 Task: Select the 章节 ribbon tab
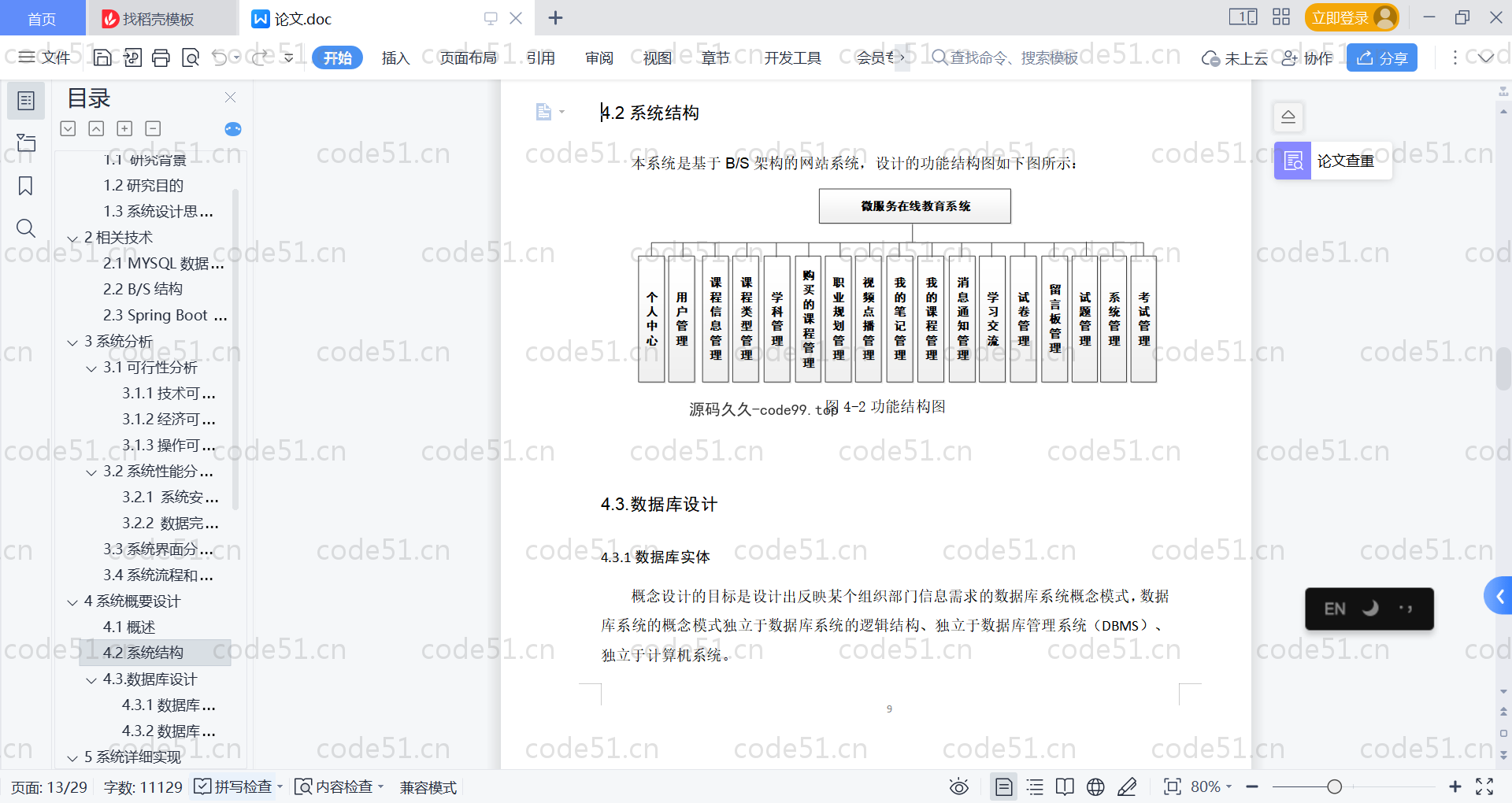716,57
